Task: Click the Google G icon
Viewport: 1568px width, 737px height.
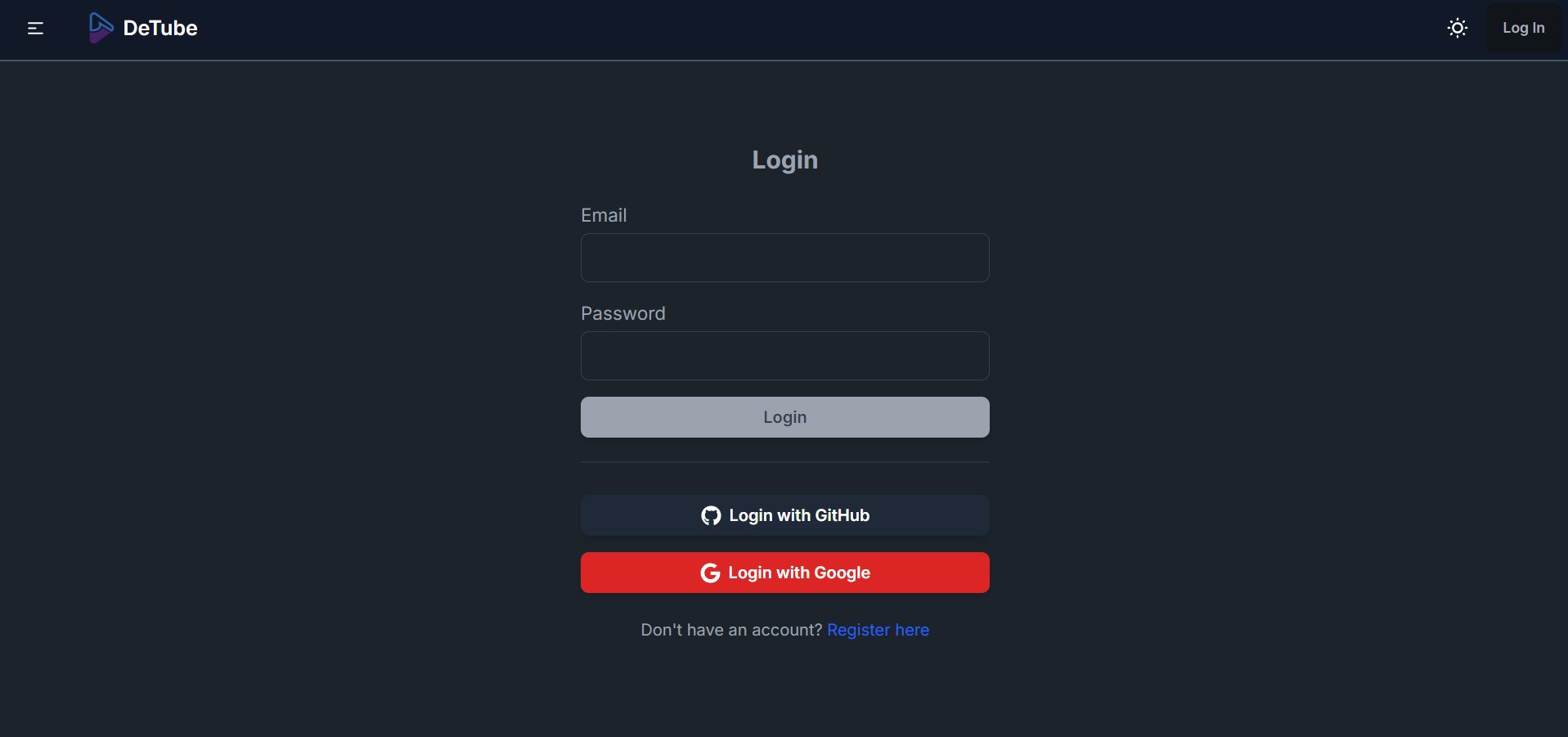Action: pyautogui.click(x=710, y=573)
